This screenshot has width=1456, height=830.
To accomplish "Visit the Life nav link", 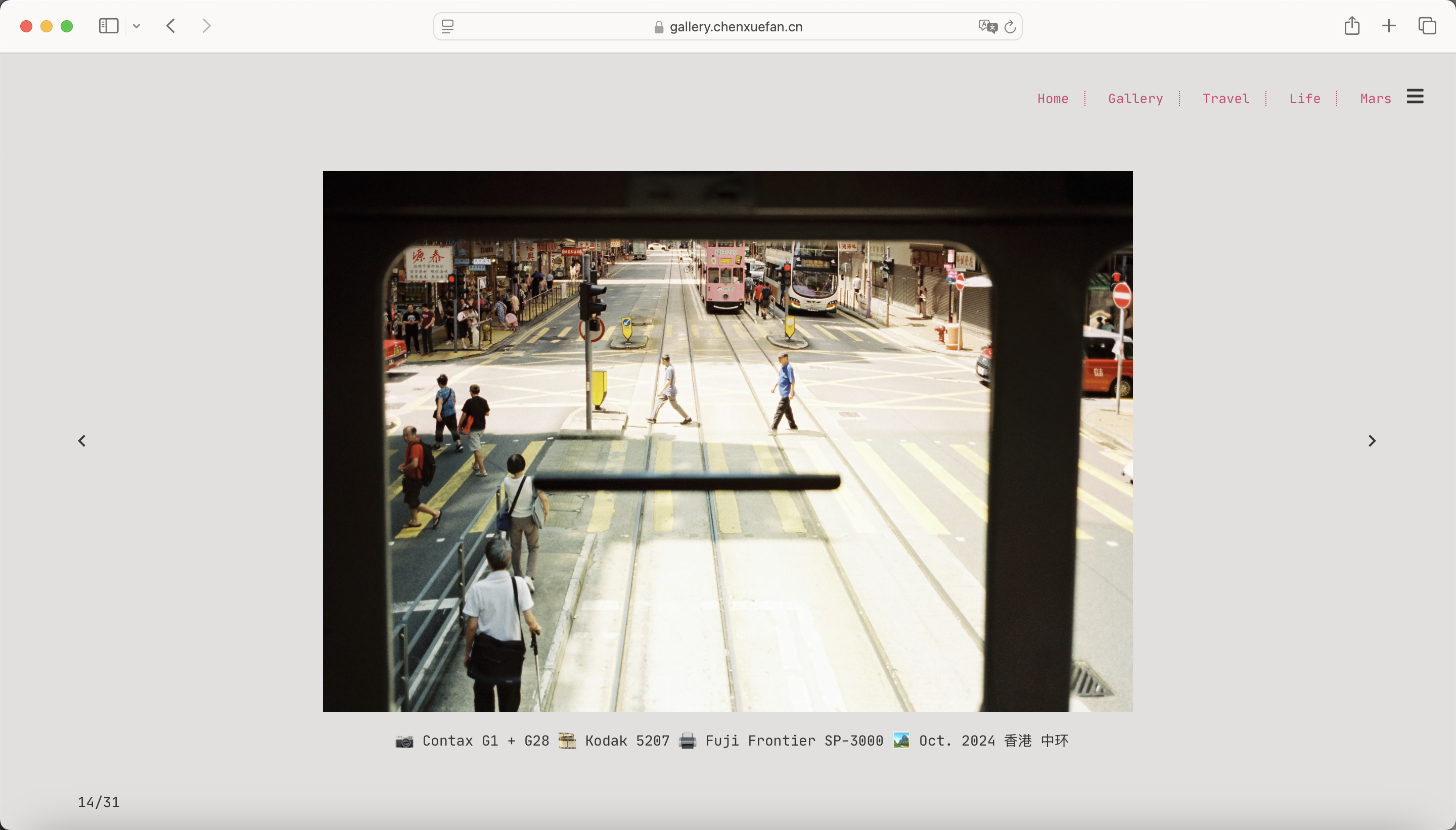I will pos(1305,99).
